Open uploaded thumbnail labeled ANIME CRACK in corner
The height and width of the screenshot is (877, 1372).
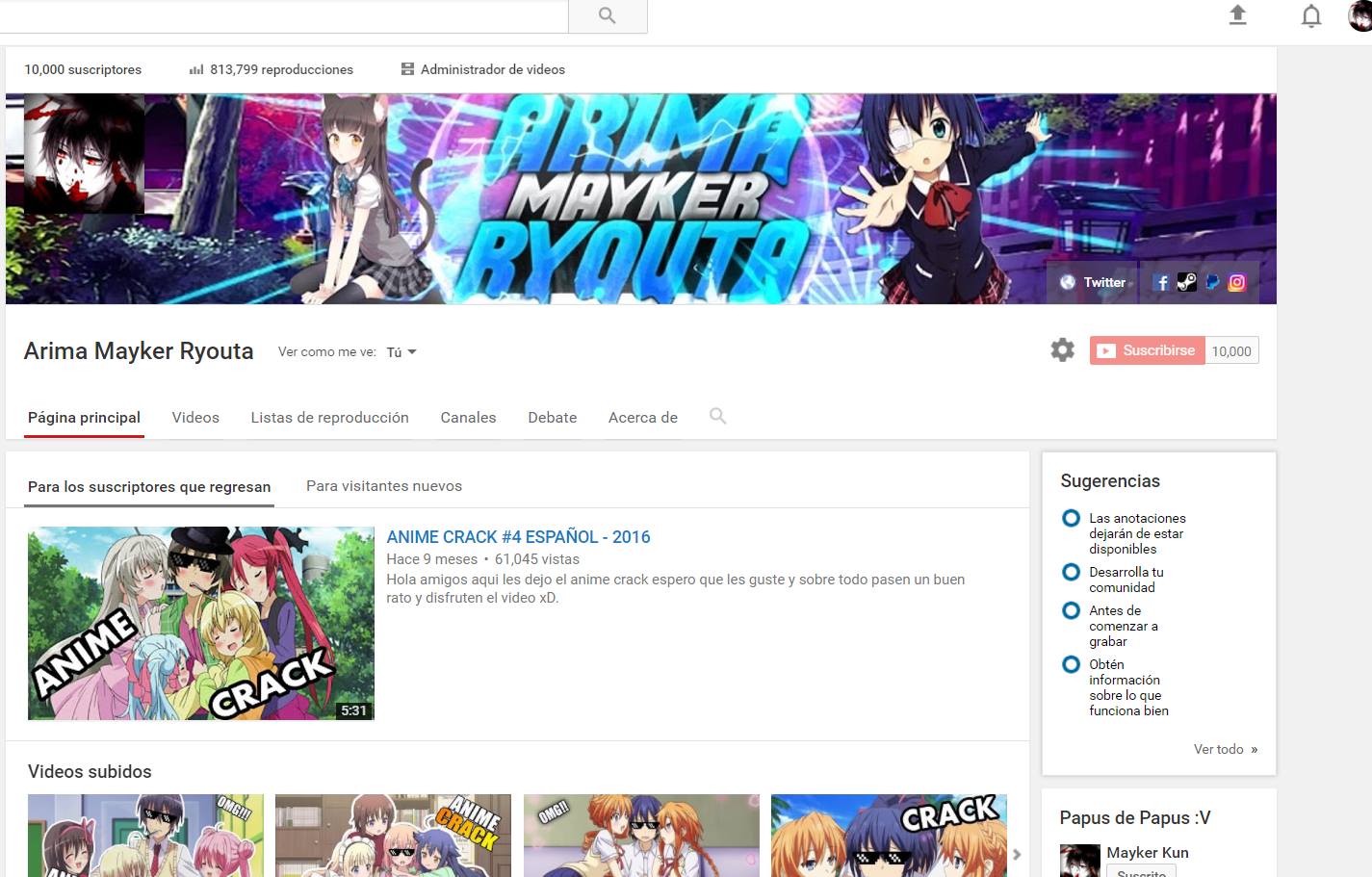click(x=393, y=836)
